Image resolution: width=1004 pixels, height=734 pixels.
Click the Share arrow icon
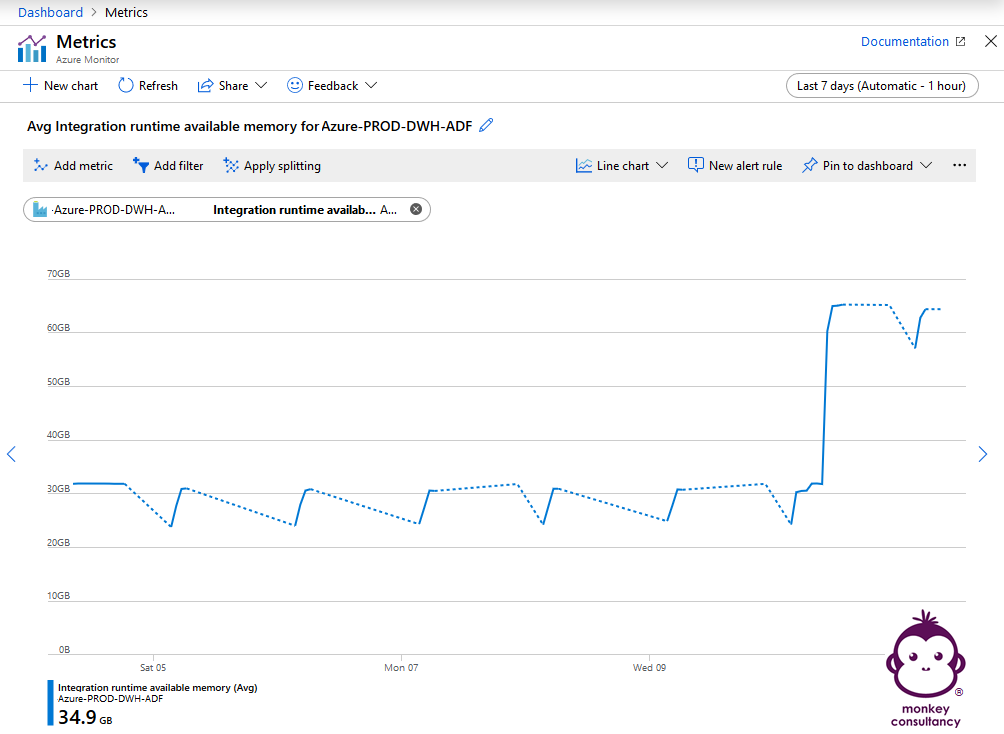[x=205, y=86]
